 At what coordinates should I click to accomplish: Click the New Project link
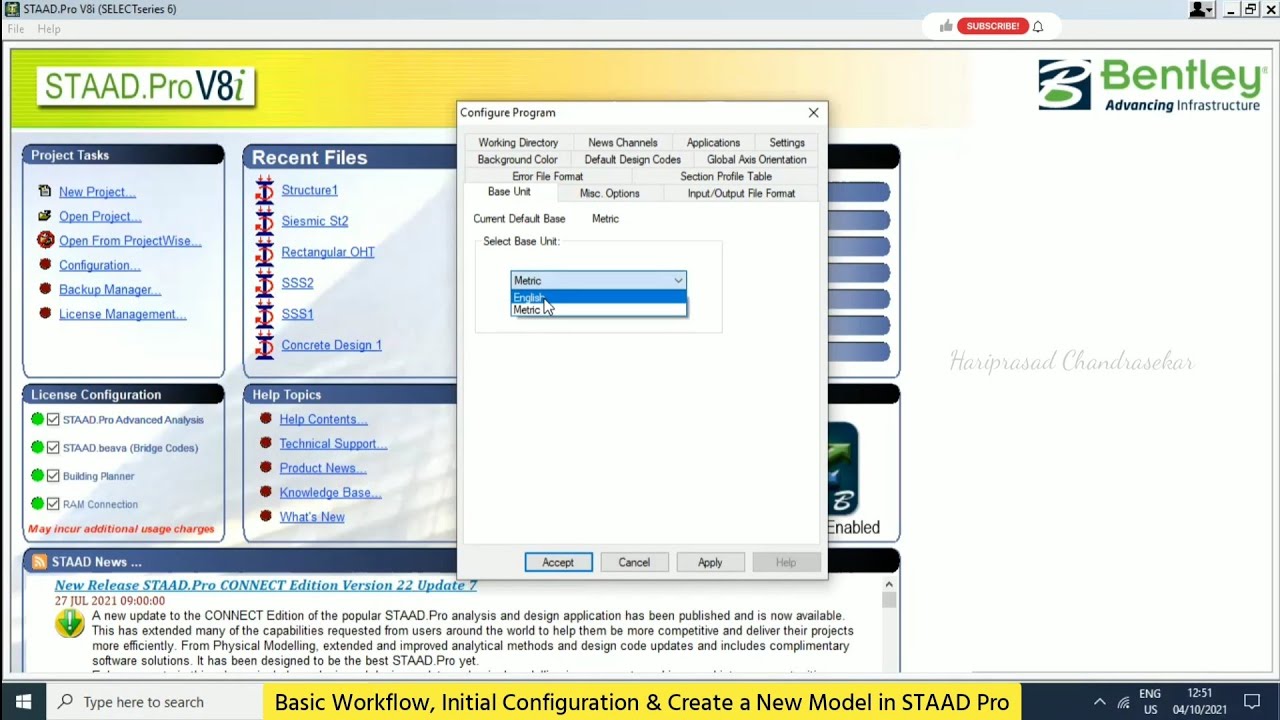click(x=97, y=192)
